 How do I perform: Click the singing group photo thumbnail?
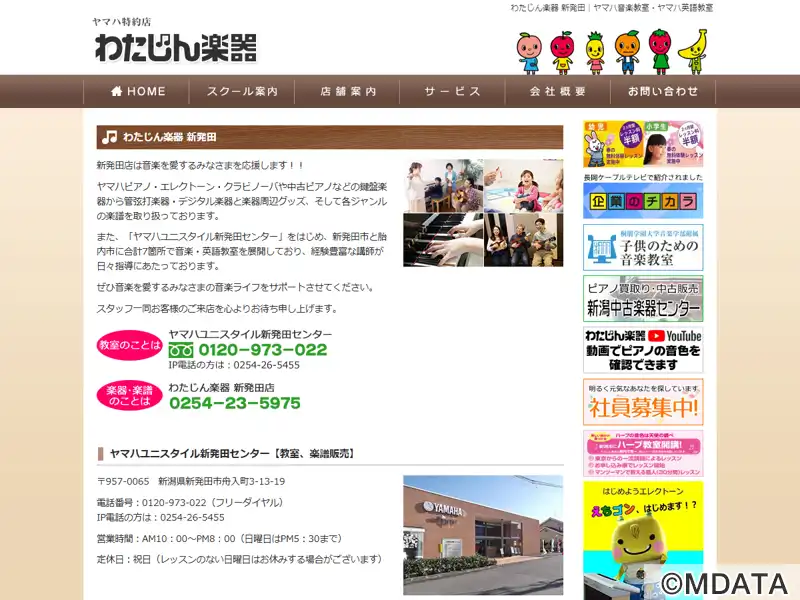point(443,186)
